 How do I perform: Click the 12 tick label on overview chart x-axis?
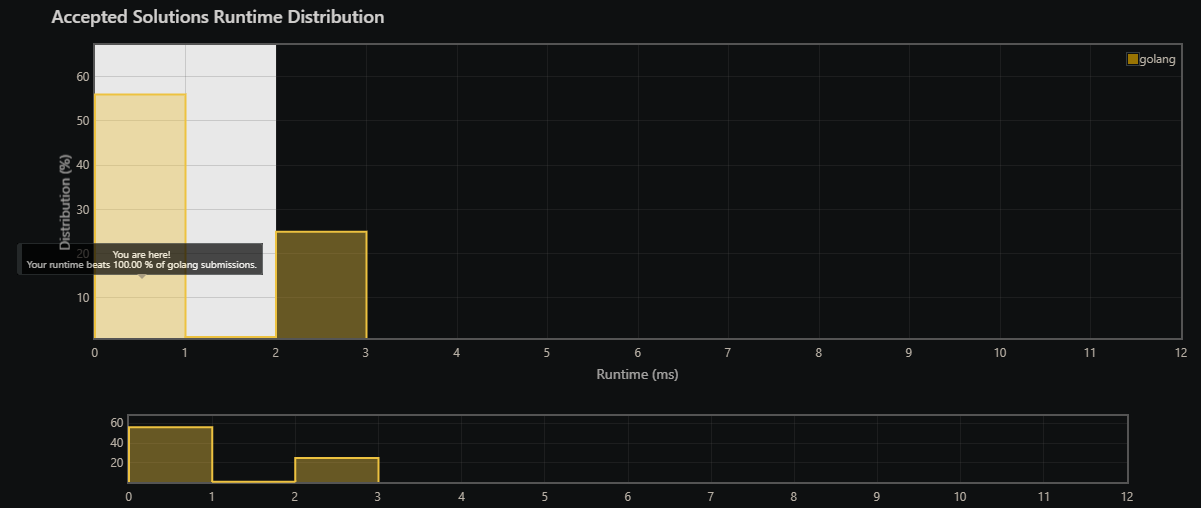(1127, 496)
